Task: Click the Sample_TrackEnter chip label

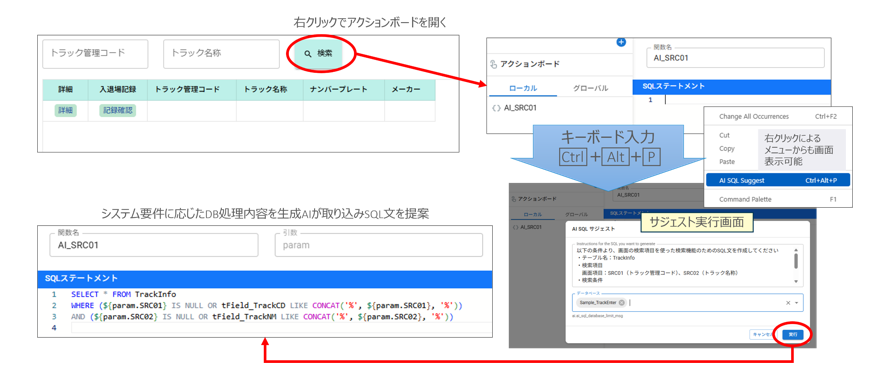Action: coord(597,303)
